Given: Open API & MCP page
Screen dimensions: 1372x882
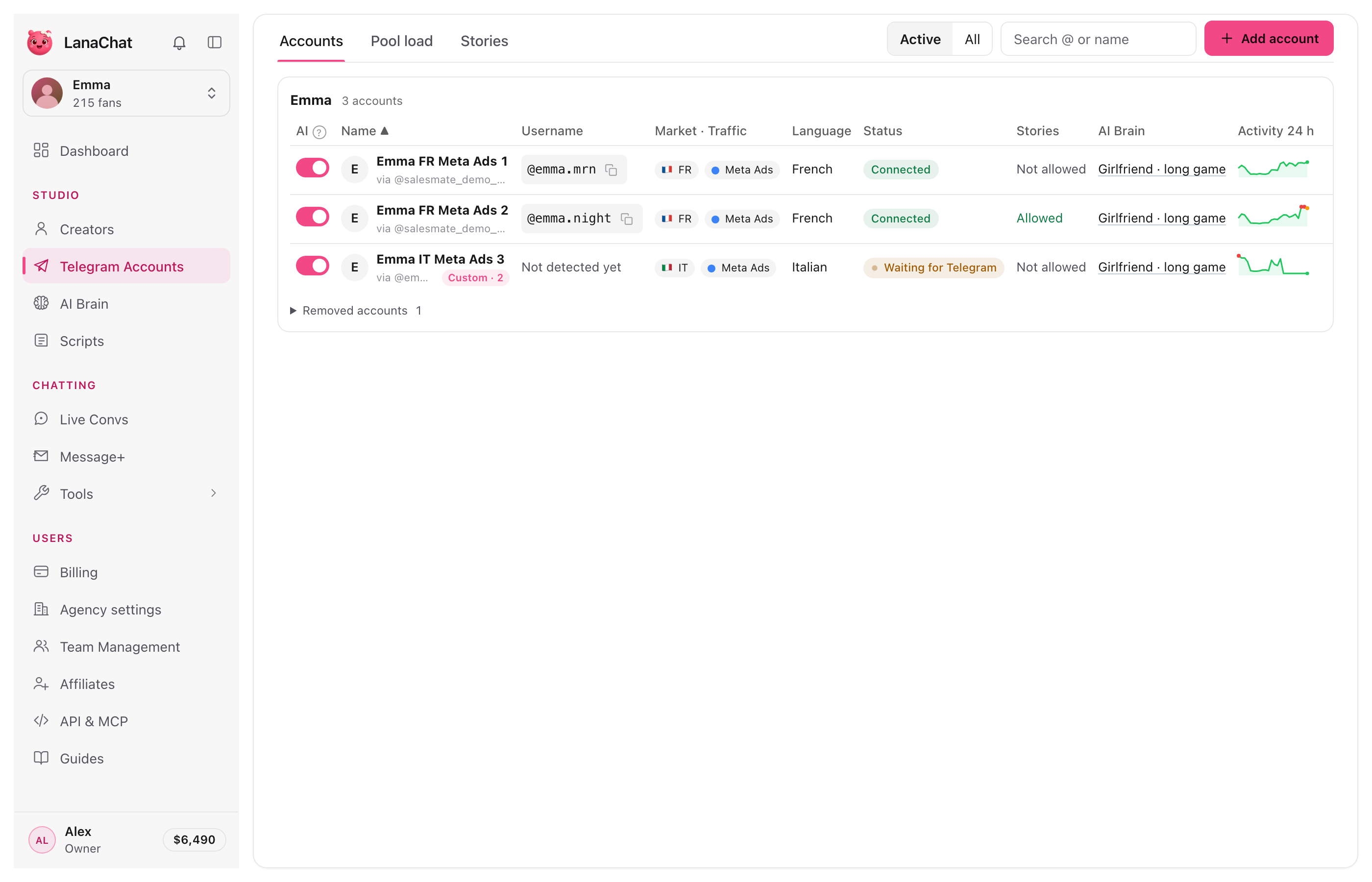Looking at the screenshot, I should (126, 721).
